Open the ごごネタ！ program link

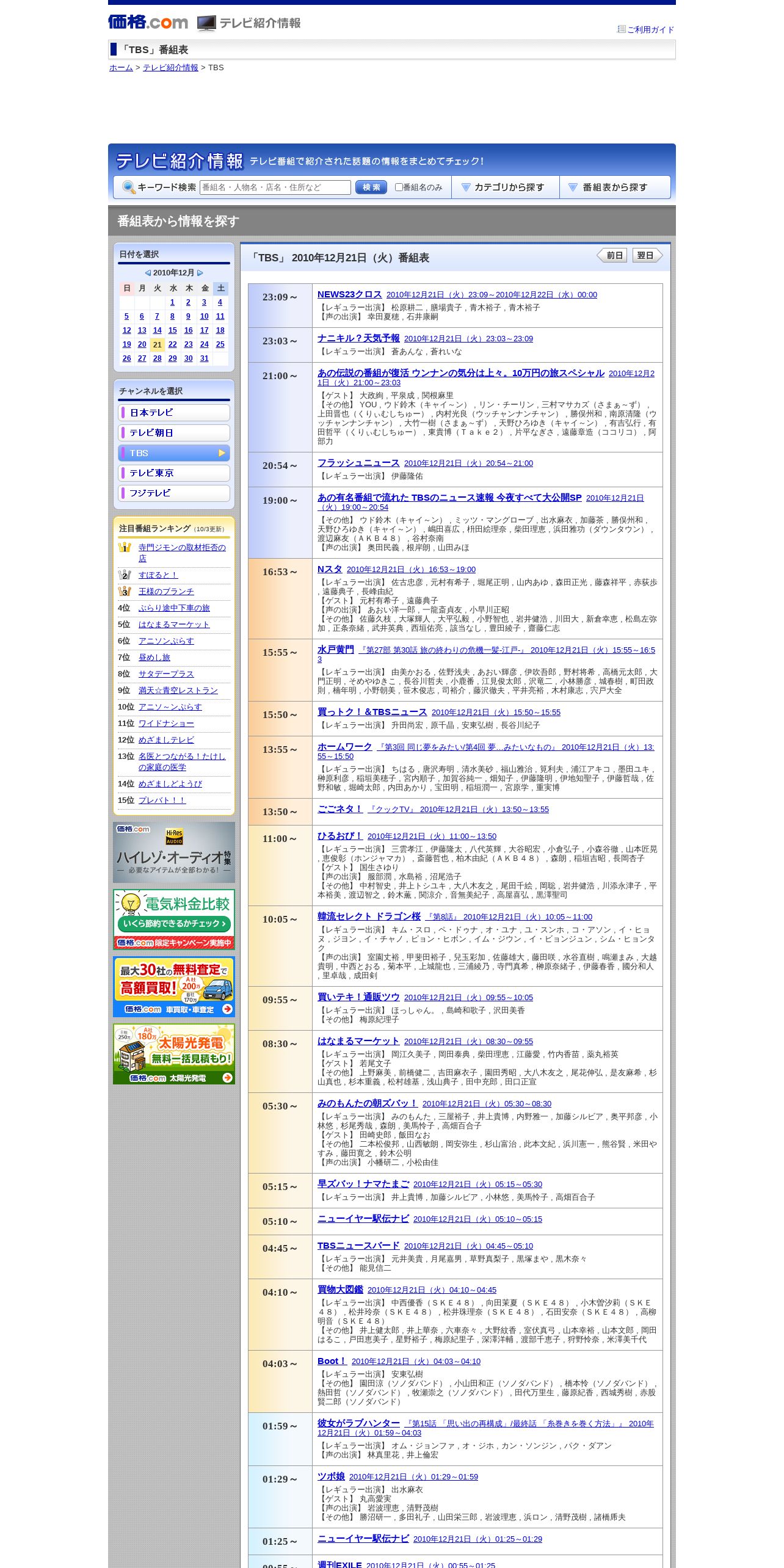pyautogui.click(x=340, y=809)
